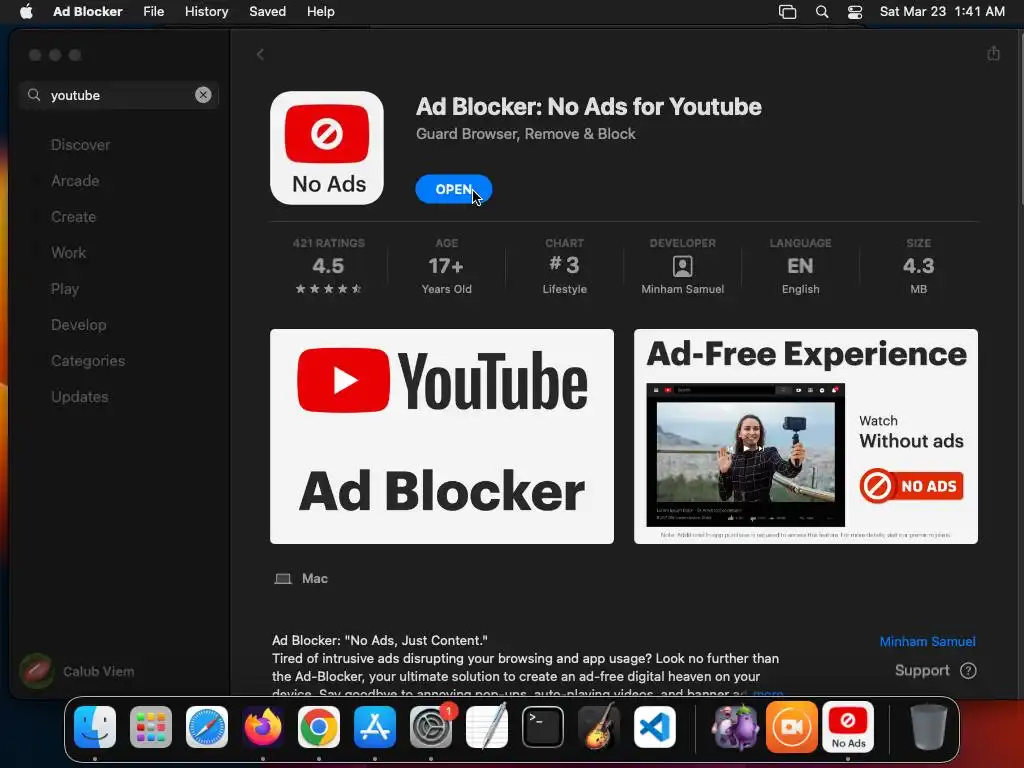Screen dimensions: 1024x768
Task: Launch Google Chrome from the dock
Action: click(319, 727)
